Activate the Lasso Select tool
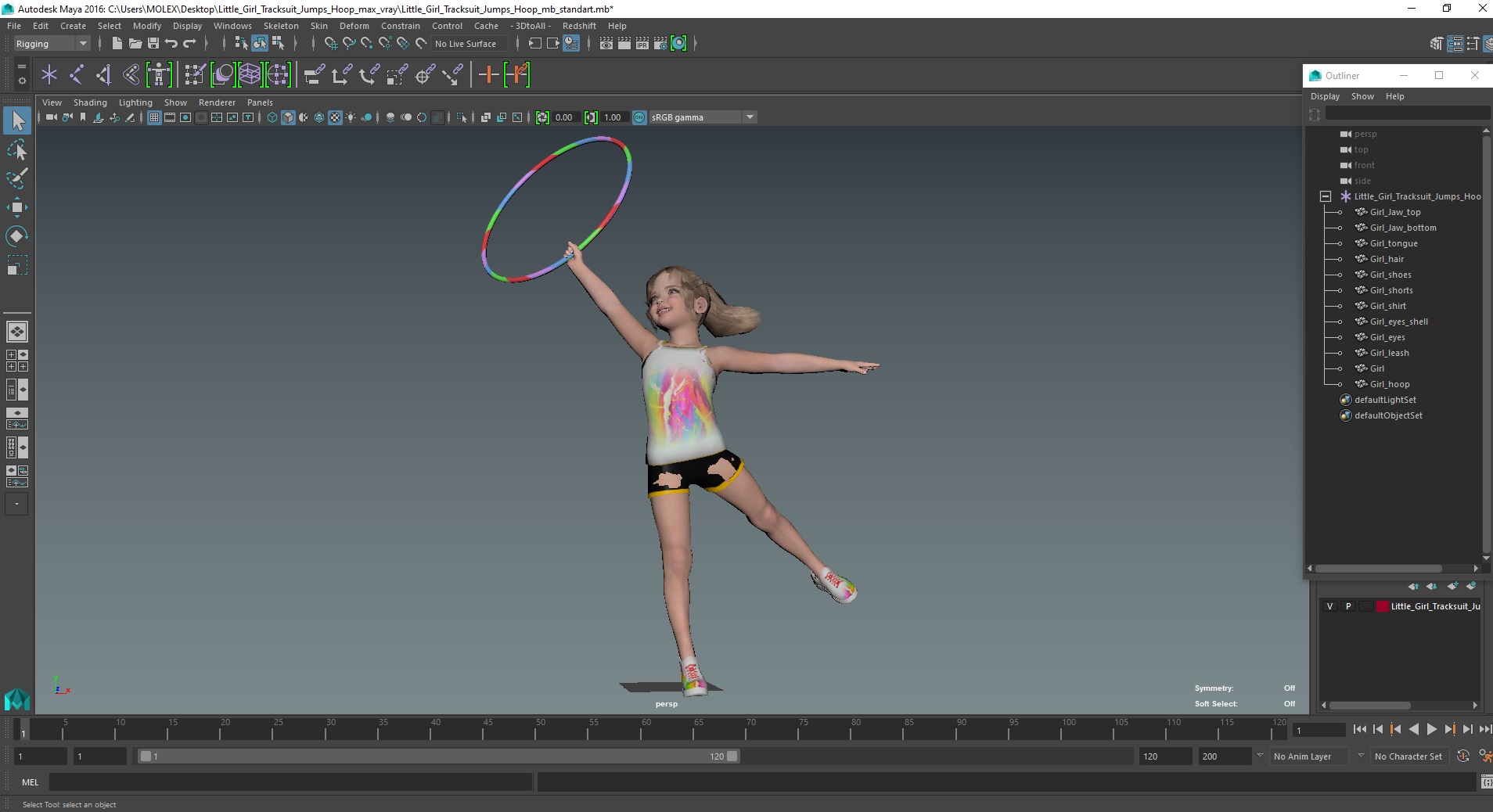Viewport: 1493px width, 812px height. [x=17, y=149]
